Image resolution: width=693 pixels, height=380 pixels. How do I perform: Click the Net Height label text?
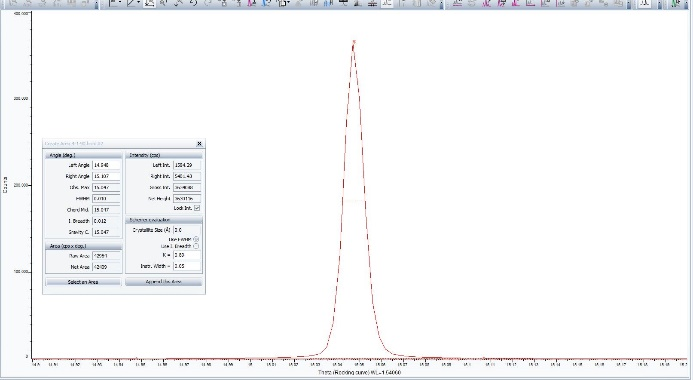(x=159, y=199)
